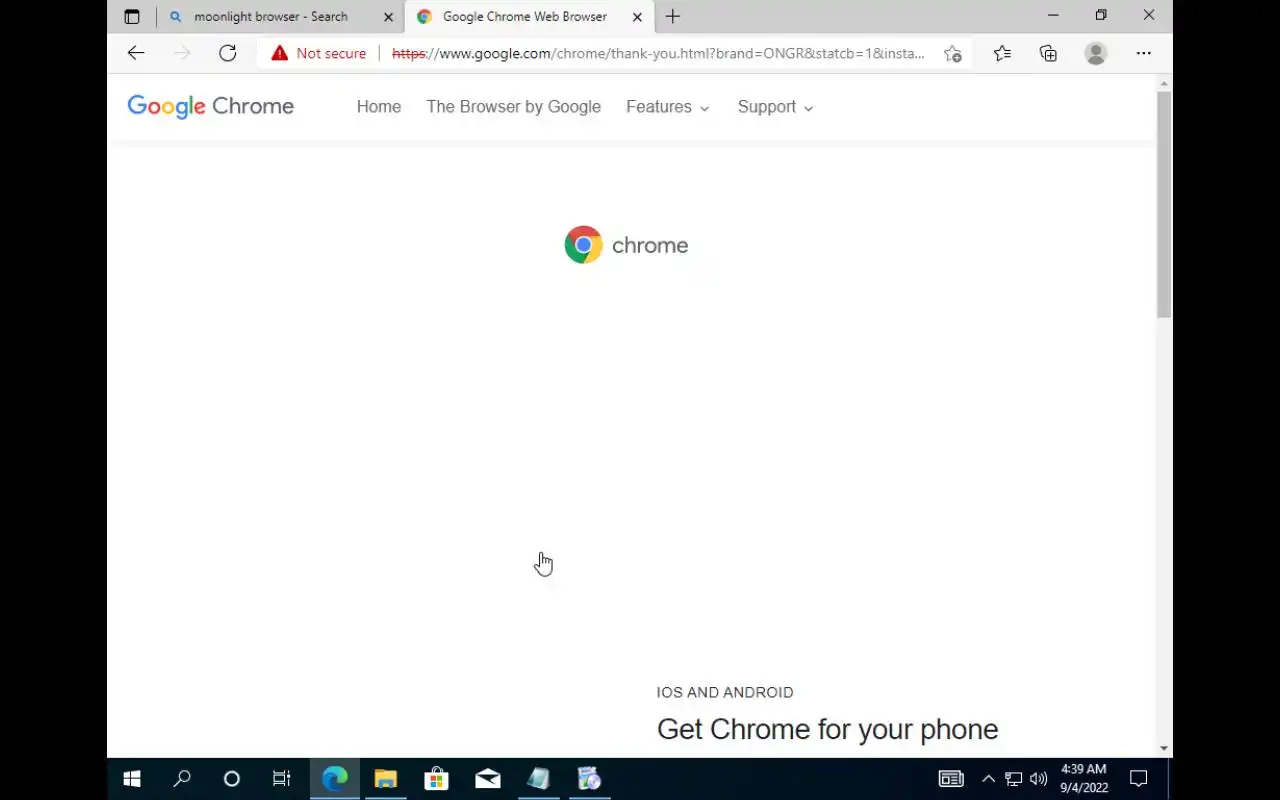Screen dimensions: 1280x800
Task: Open the Home link
Action: (379, 107)
